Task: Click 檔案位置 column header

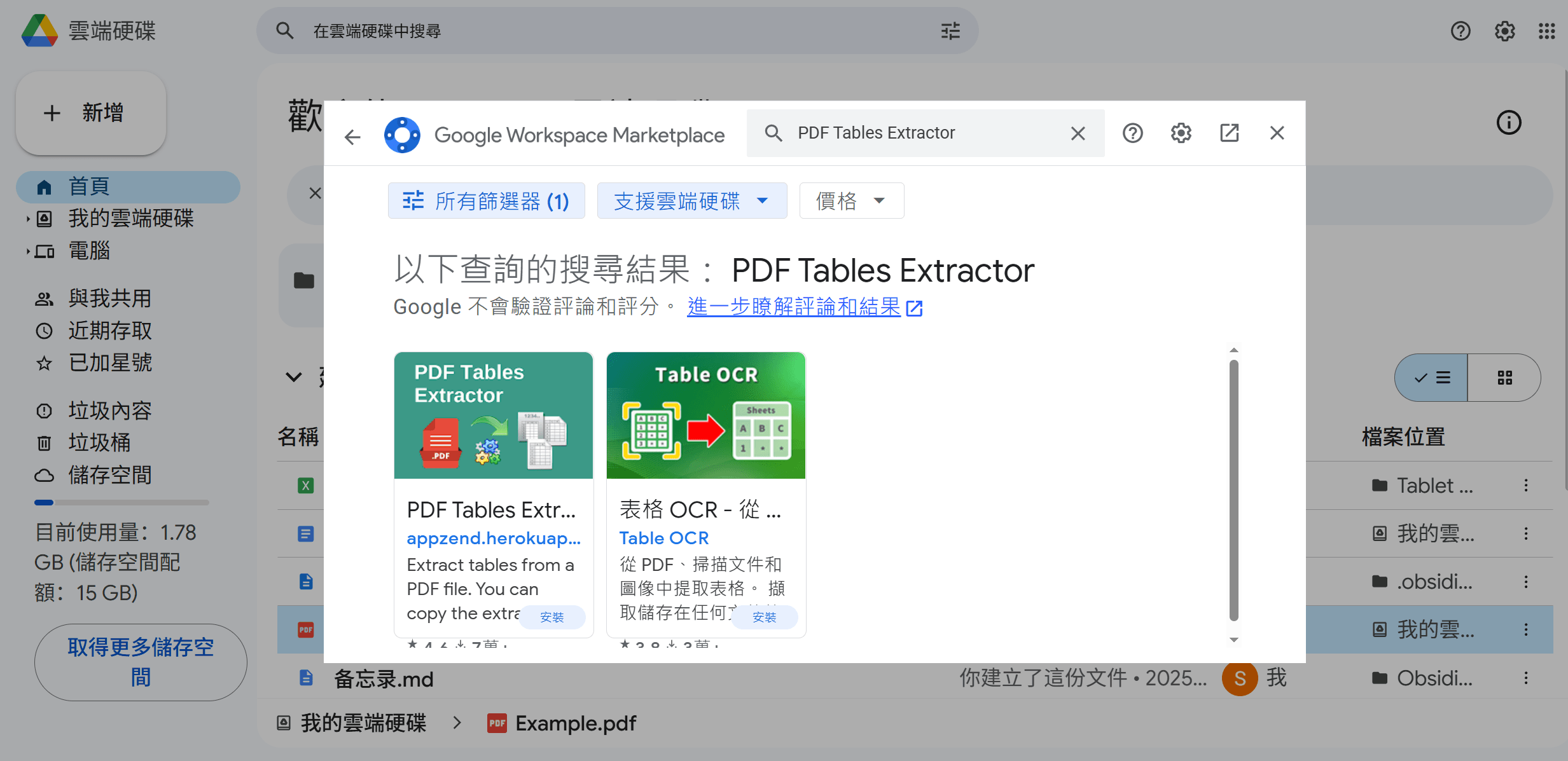Action: pyautogui.click(x=1404, y=437)
